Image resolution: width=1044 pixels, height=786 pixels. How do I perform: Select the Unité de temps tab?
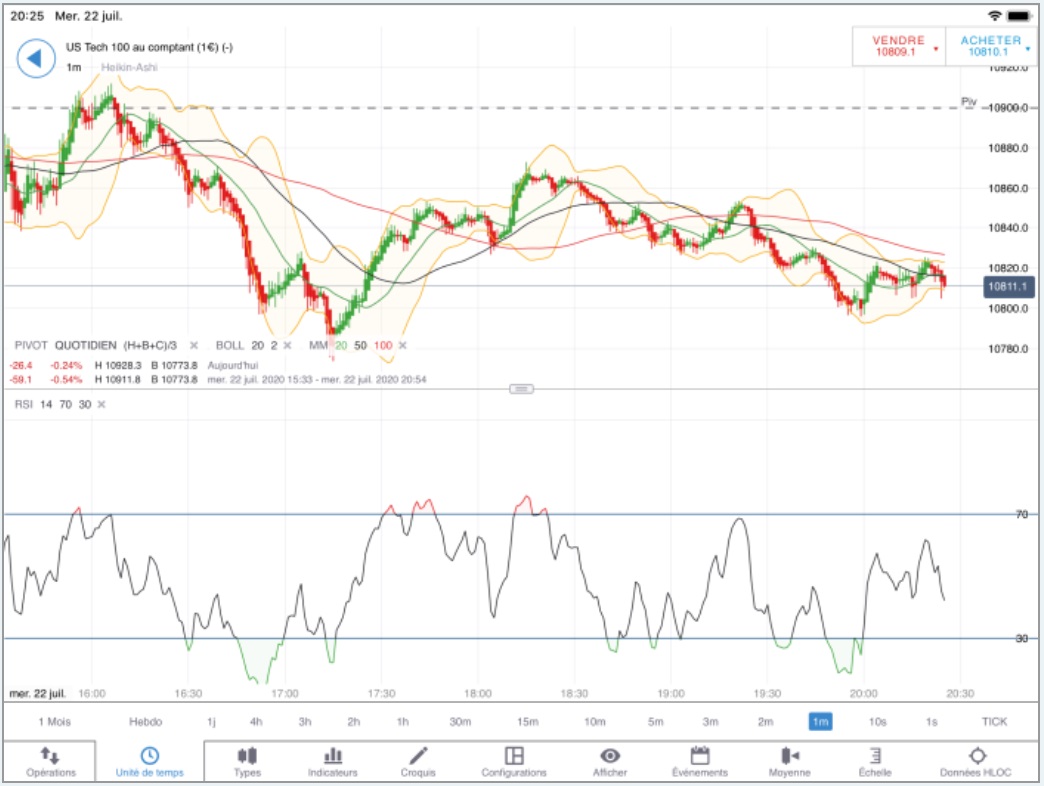point(150,761)
